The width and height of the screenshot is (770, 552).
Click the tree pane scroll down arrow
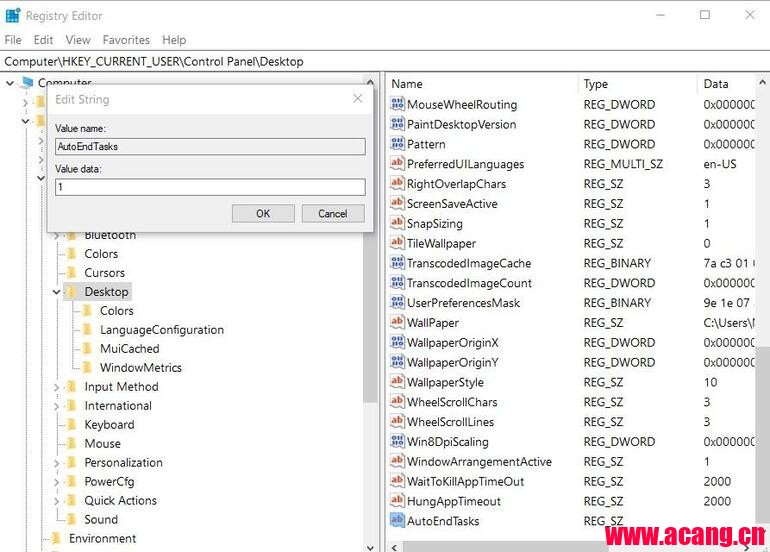pyautogui.click(x=370, y=547)
